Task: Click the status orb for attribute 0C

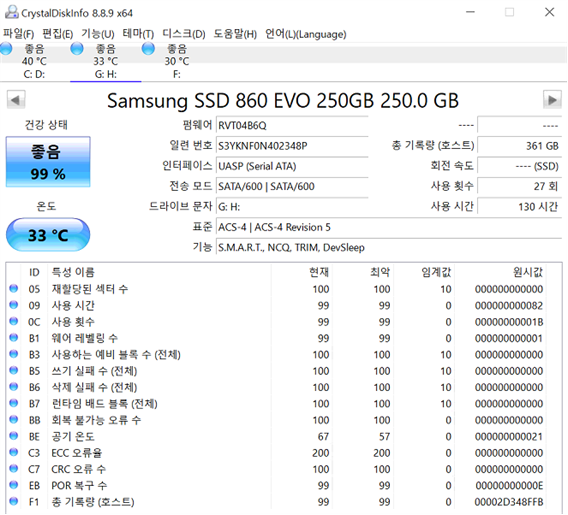Action: point(14,321)
